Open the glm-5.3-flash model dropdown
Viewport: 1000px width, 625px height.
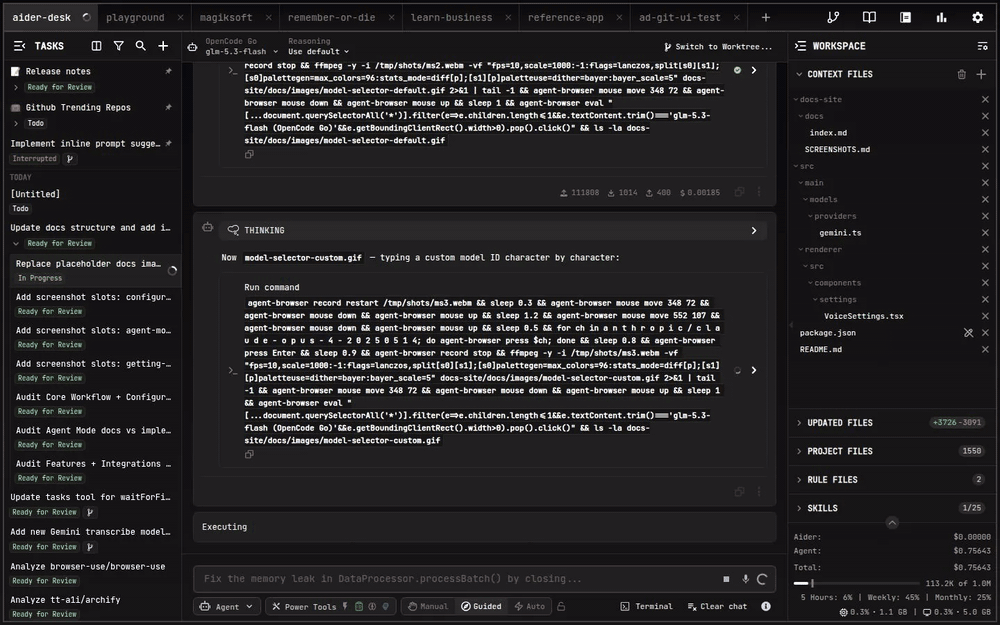click(242, 52)
